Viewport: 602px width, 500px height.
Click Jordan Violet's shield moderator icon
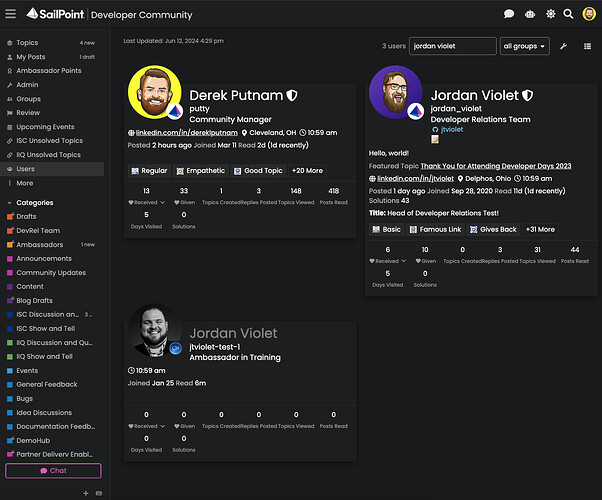click(528, 95)
